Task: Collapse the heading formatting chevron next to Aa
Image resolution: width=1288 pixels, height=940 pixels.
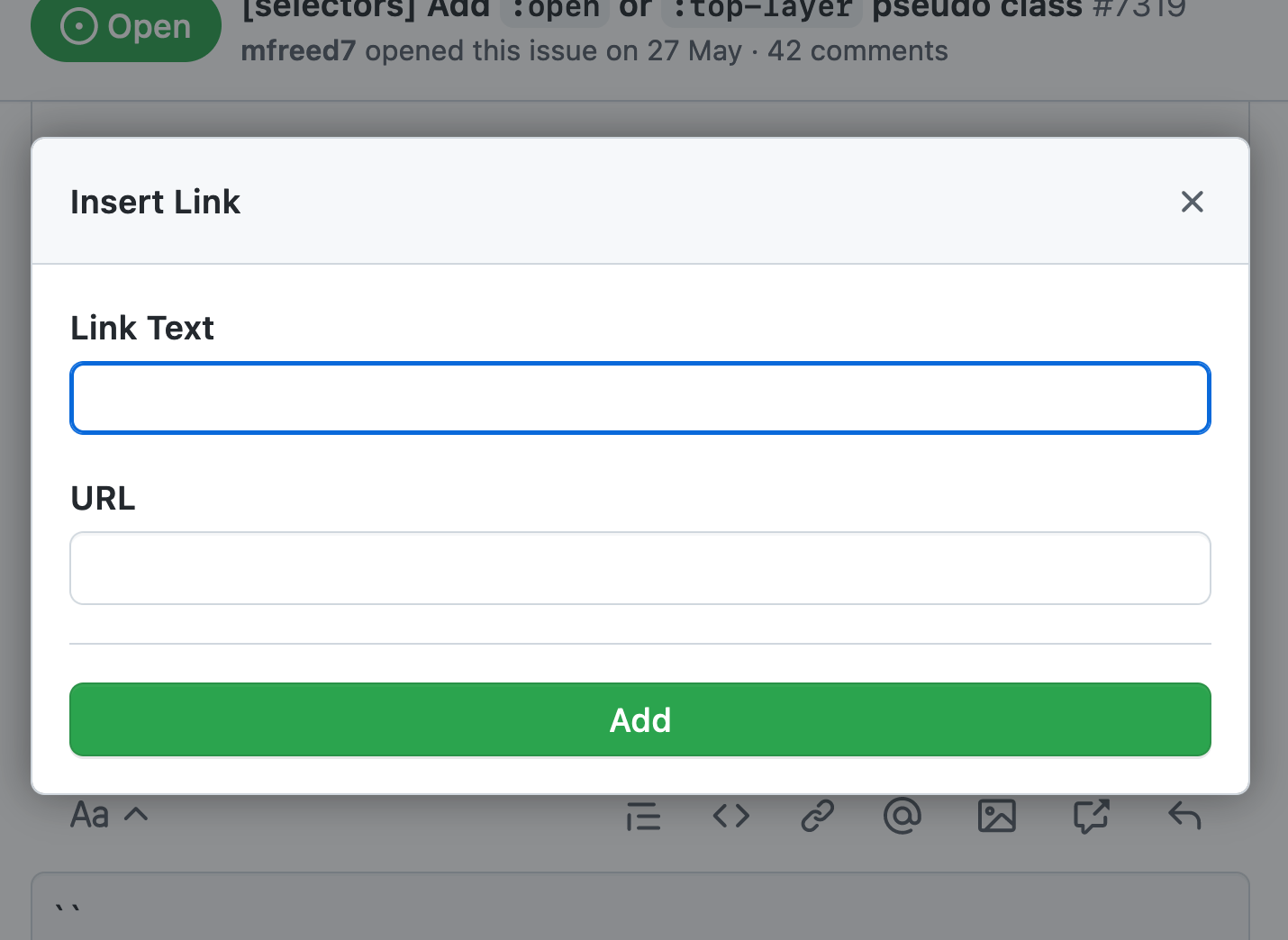Action: pyautogui.click(x=135, y=815)
